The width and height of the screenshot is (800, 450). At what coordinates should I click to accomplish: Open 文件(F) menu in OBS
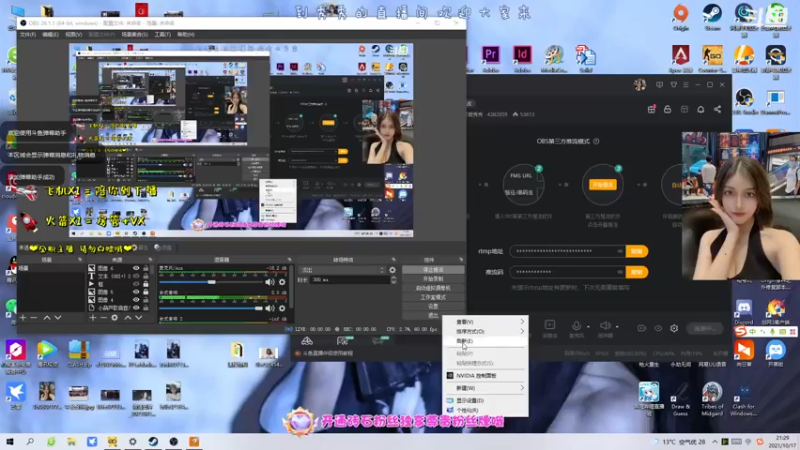28,34
